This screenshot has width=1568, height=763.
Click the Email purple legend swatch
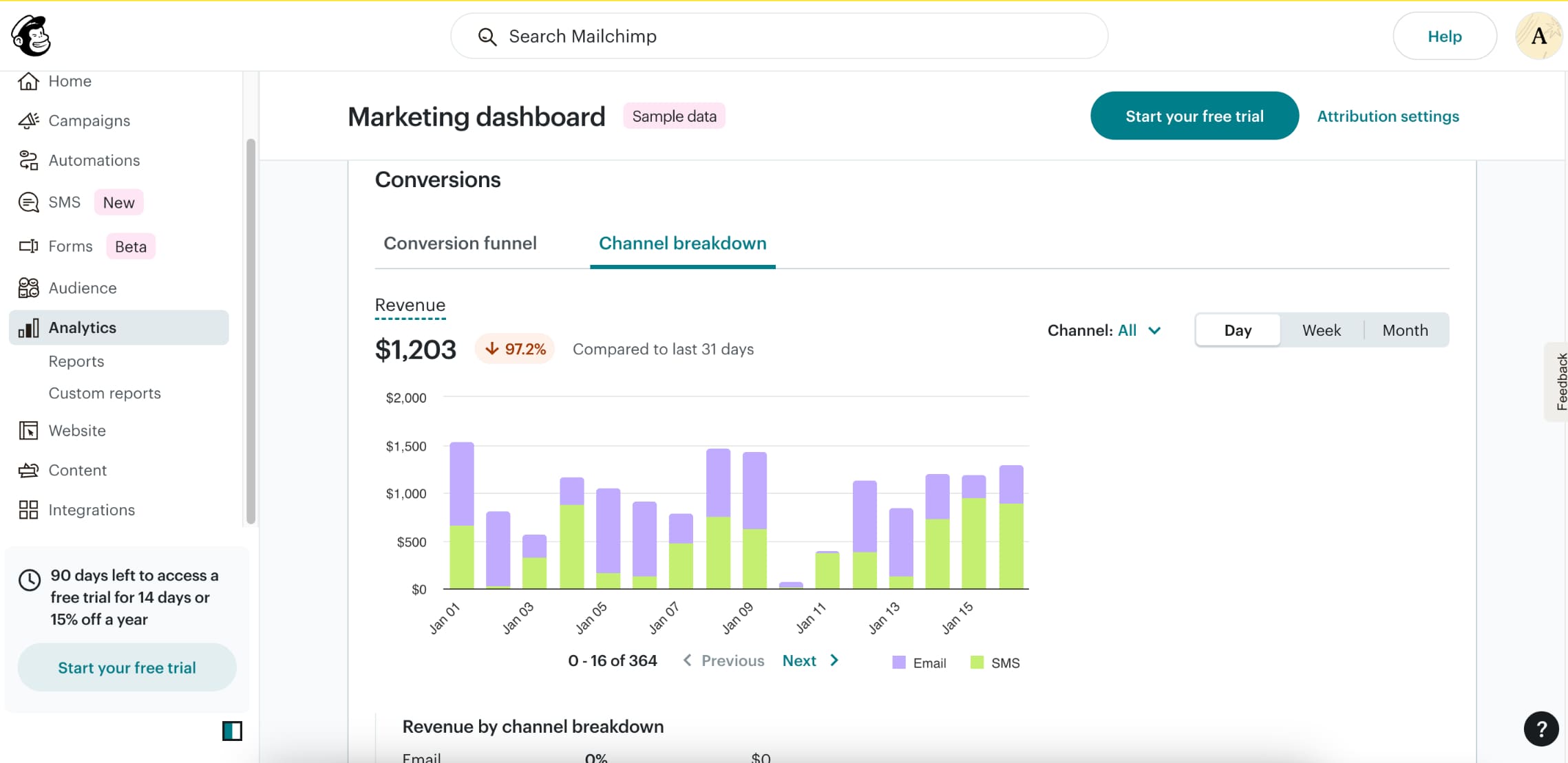898,663
